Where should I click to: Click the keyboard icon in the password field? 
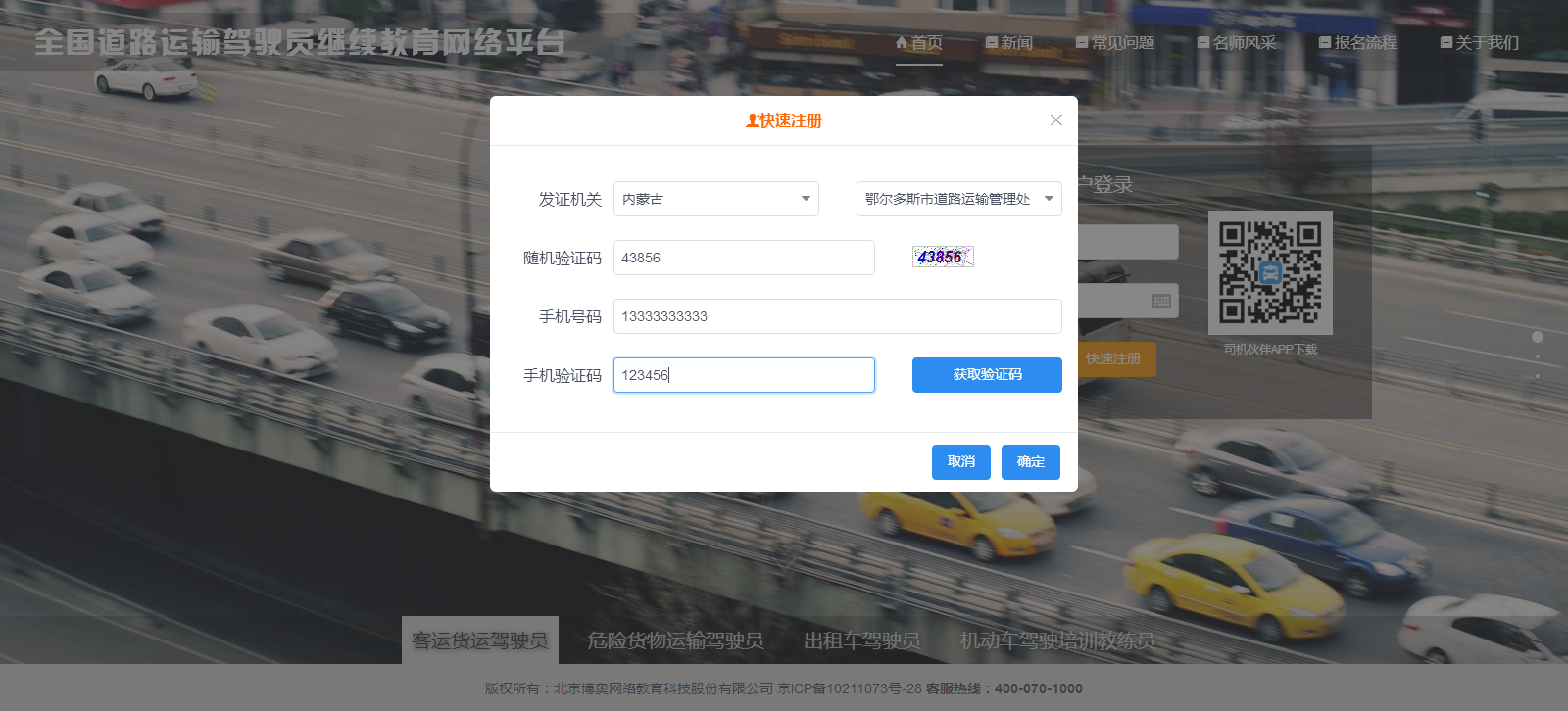tap(1161, 301)
